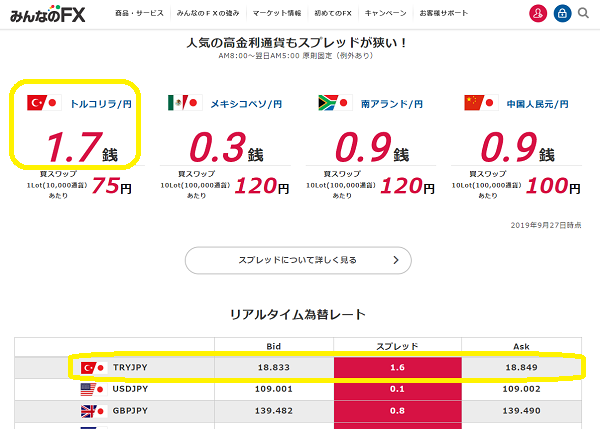600x429 pixels.
Task: Click the スプレッドについて詳しく見る button
Action: [x=298, y=260]
